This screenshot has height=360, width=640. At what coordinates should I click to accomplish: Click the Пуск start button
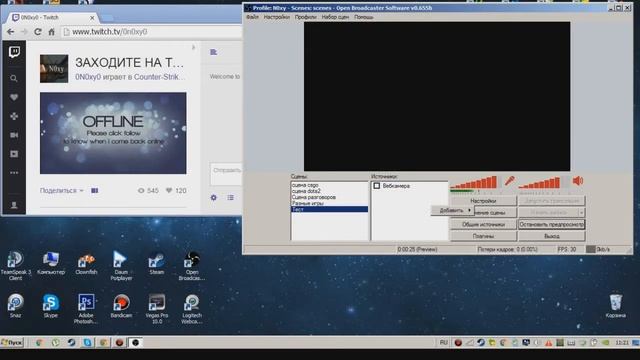click(x=12, y=342)
